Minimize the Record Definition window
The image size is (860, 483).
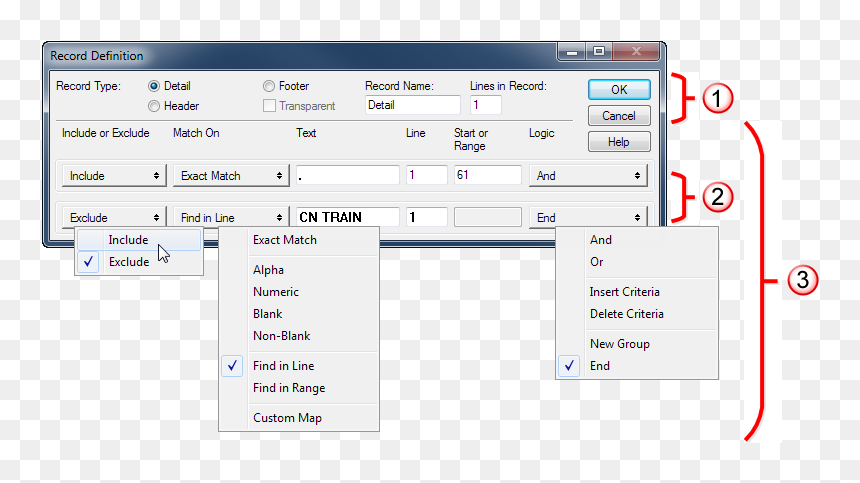(572, 52)
